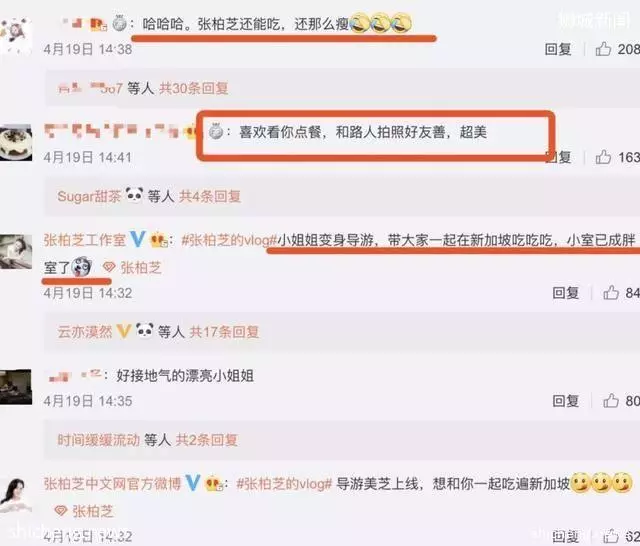Expand 共2条回复 replies
Image resolution: width=640 pixels, height=546 pixels.
(x=207, y=440)
